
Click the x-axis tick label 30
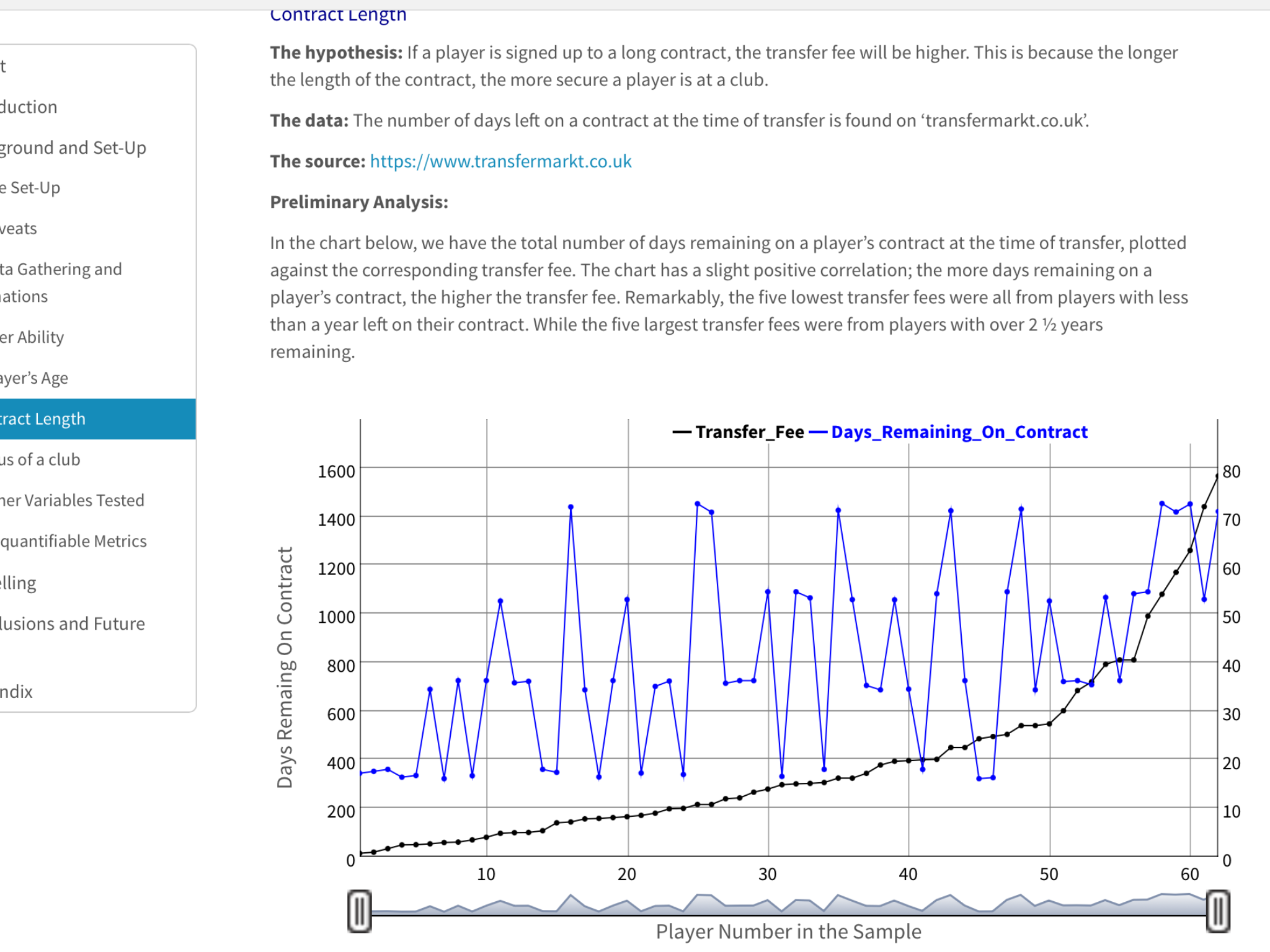[768, 875]
